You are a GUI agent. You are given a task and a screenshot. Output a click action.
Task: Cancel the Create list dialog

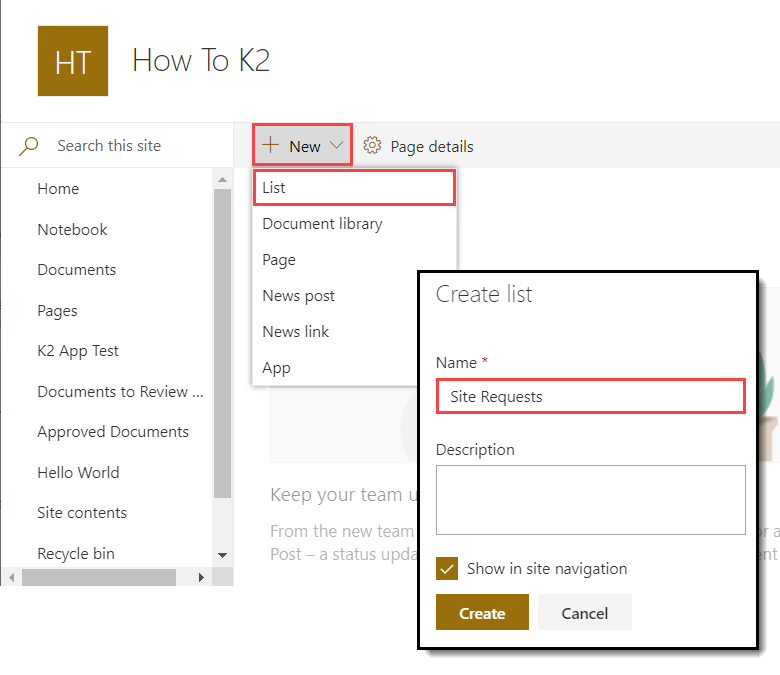pyautogui.click(x=585, y=612)
